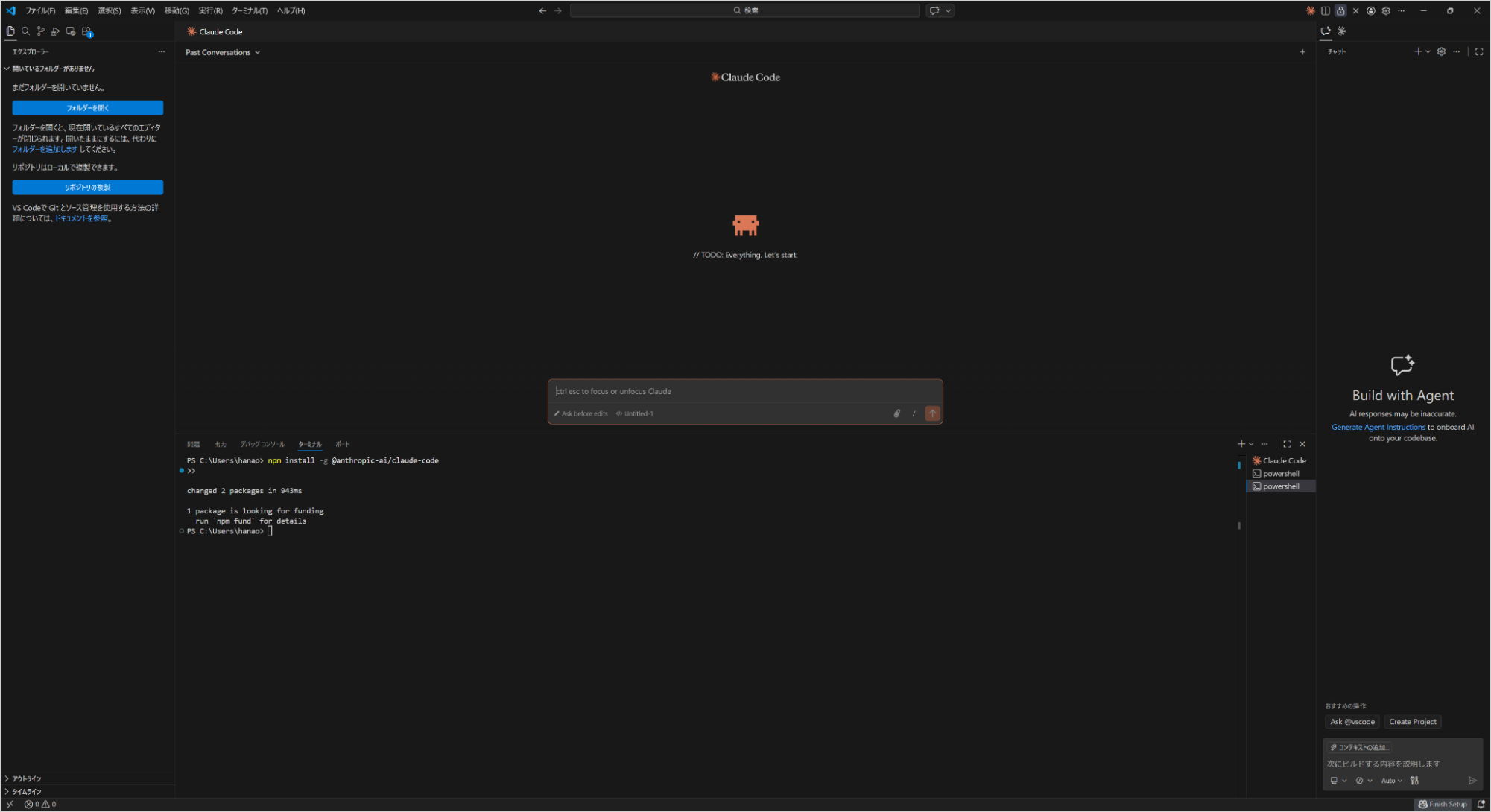
Task: Toggle the lock icon in title bar
Action: 1340,10
